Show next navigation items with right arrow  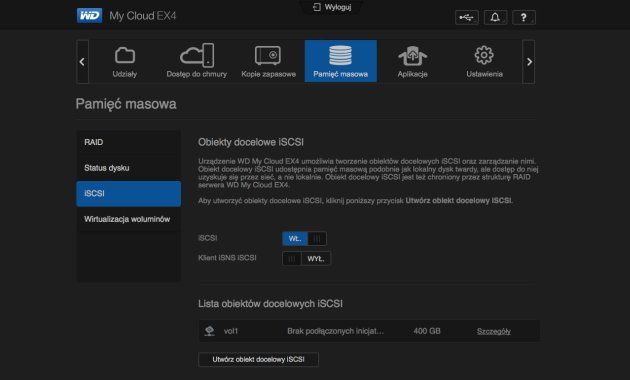529,61
